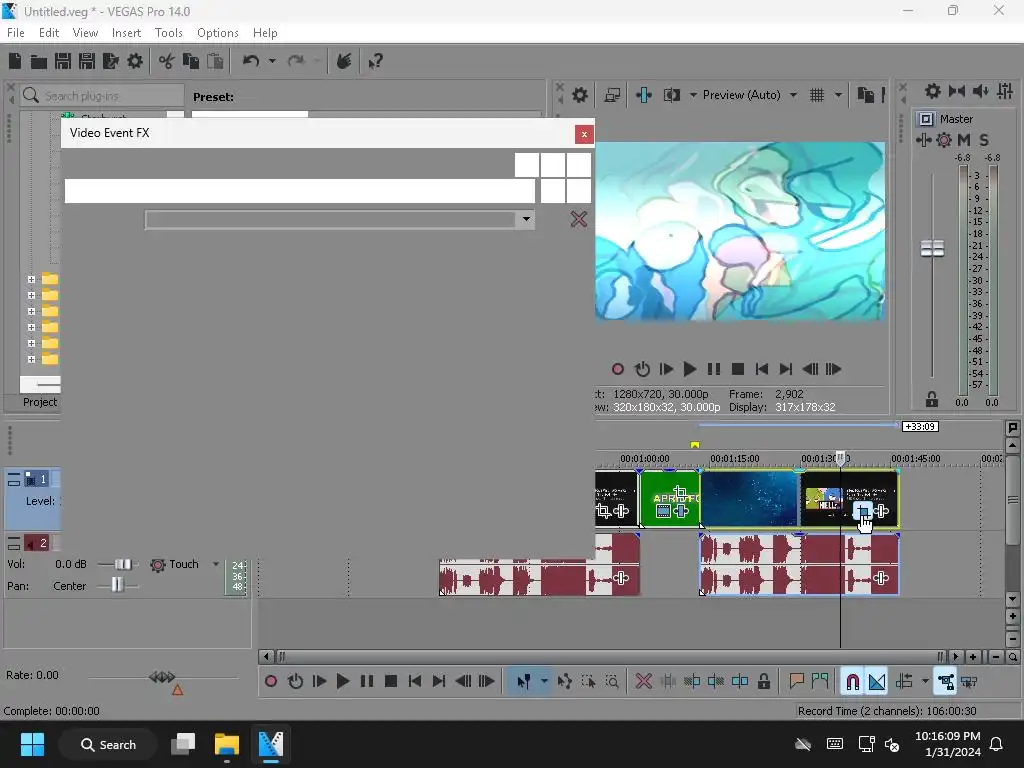Open the File menu
Image resolution: width=1024 pixels, height=768 pixels.
tap(16, 33)
